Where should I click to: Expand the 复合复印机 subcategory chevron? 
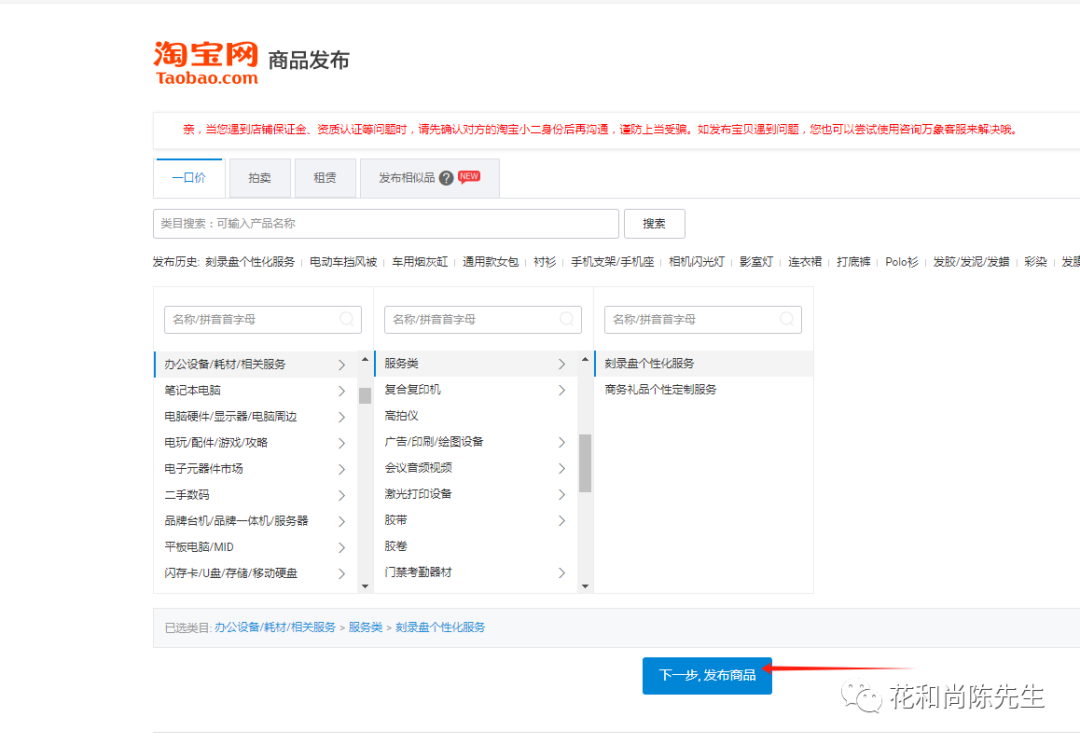click(x=561, y=390)
